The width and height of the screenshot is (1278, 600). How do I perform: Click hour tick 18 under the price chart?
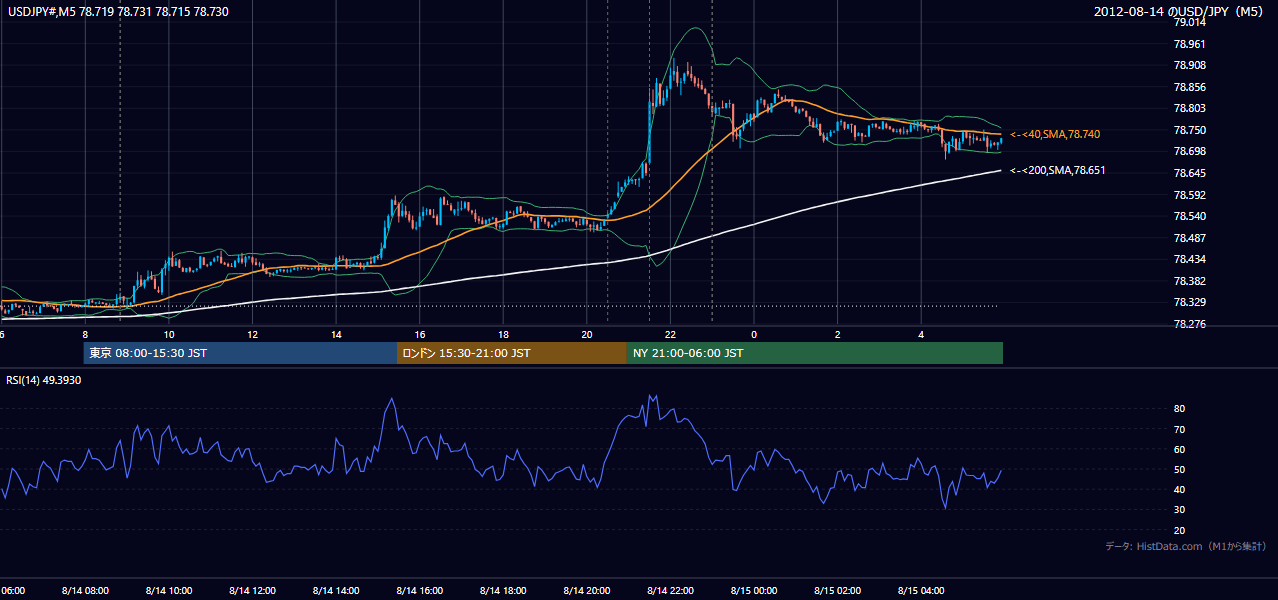click(503, 334)
